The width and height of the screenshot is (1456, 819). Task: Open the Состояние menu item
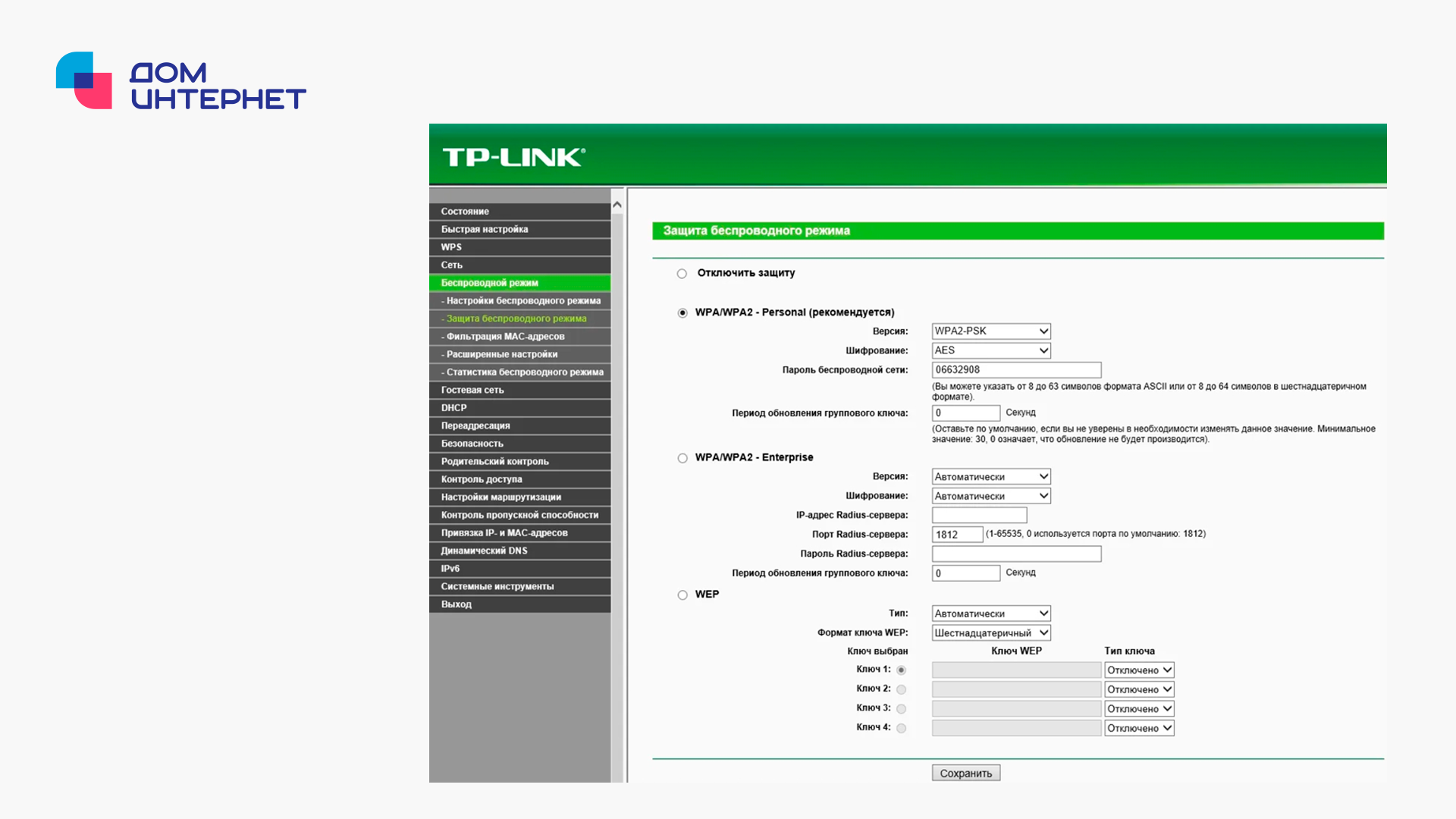tap(519, 212)
